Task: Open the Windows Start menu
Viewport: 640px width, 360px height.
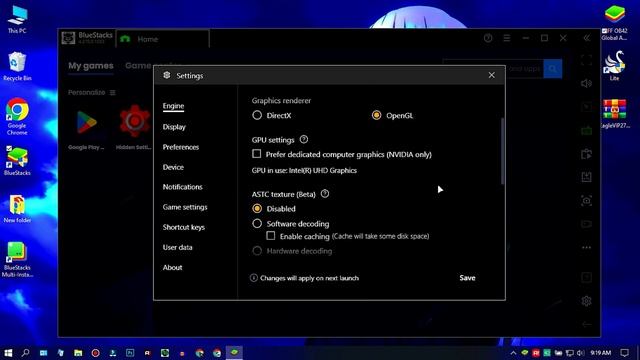Action: tap(8, 353)
